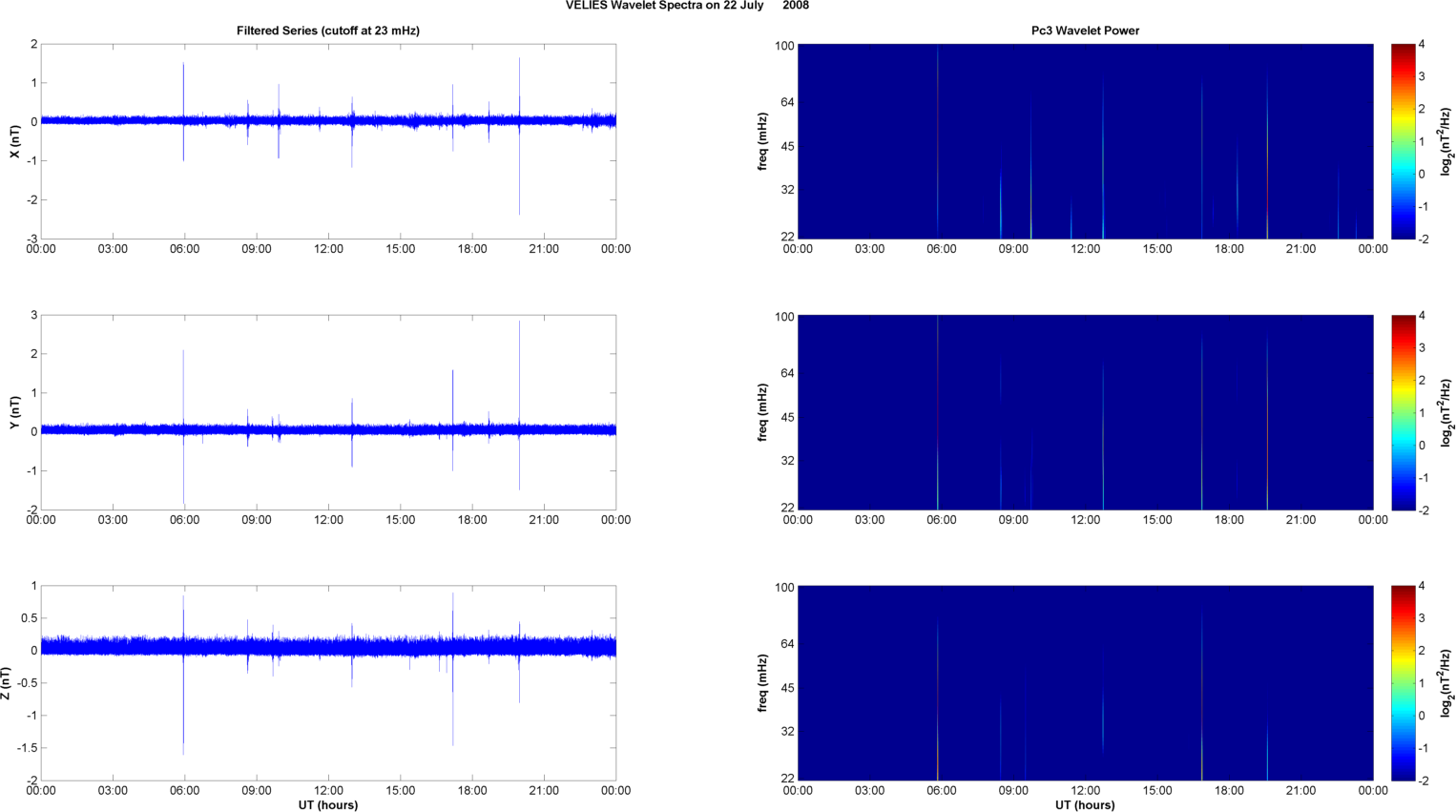Select the "Filtered Series (cutoff at 23 mHz)" heading
1456x812 pixels.
(328, 31)
